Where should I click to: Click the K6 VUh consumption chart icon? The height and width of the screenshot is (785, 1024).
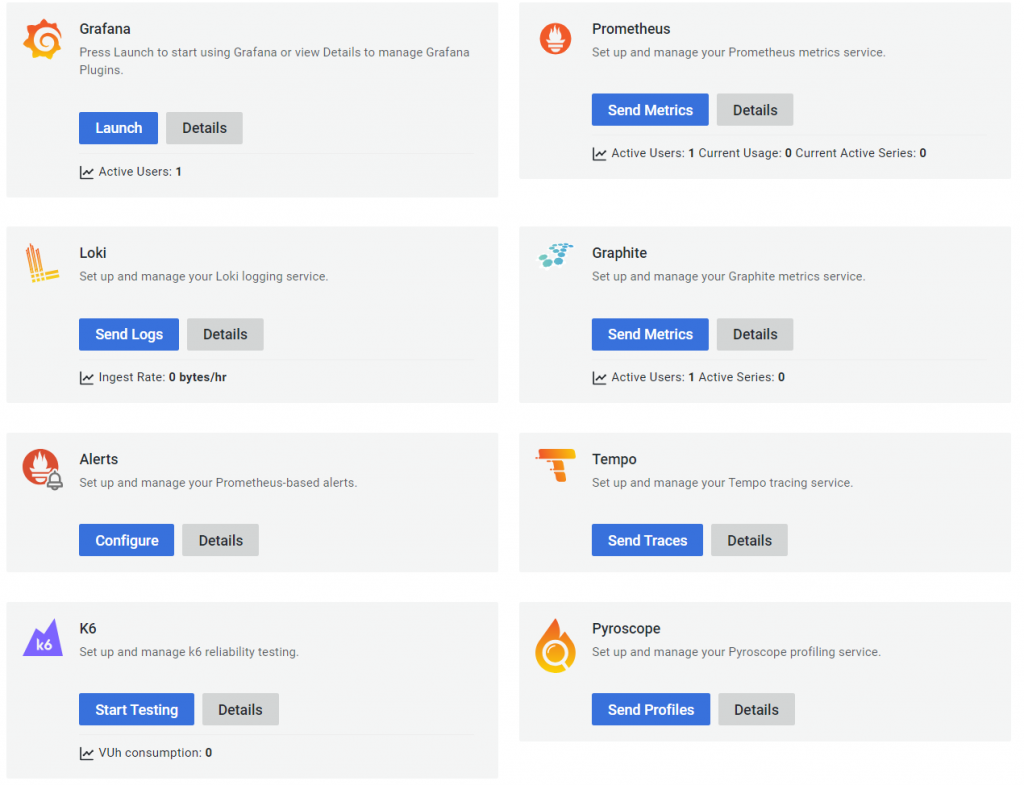(87, 753)
